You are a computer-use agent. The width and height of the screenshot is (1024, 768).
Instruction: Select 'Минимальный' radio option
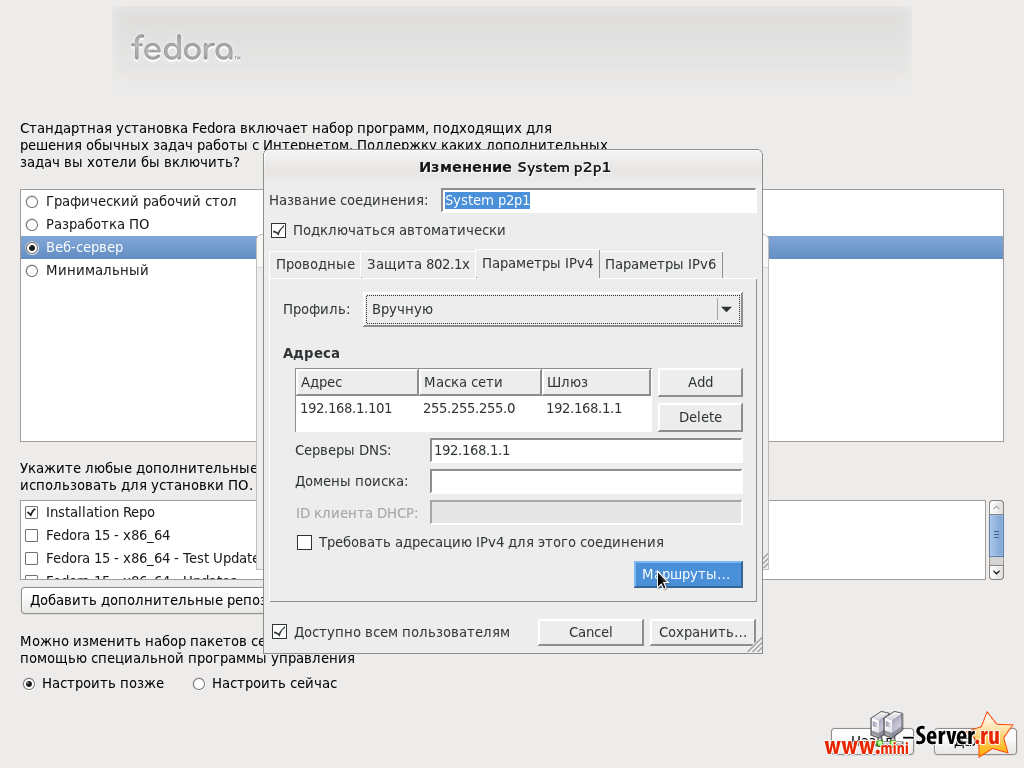pyautogui.click(x=32, y=270)
